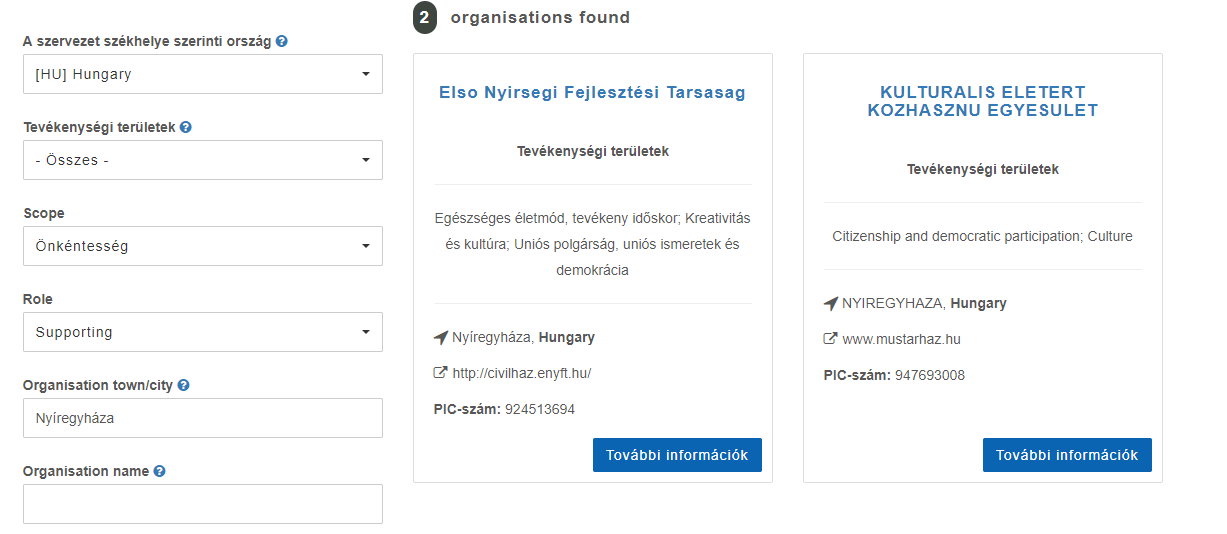The height and width of the screenshot is (534, 1227).
Task: Click external link icon by www.mustarhaz.hu
Action: coord(830,339)
